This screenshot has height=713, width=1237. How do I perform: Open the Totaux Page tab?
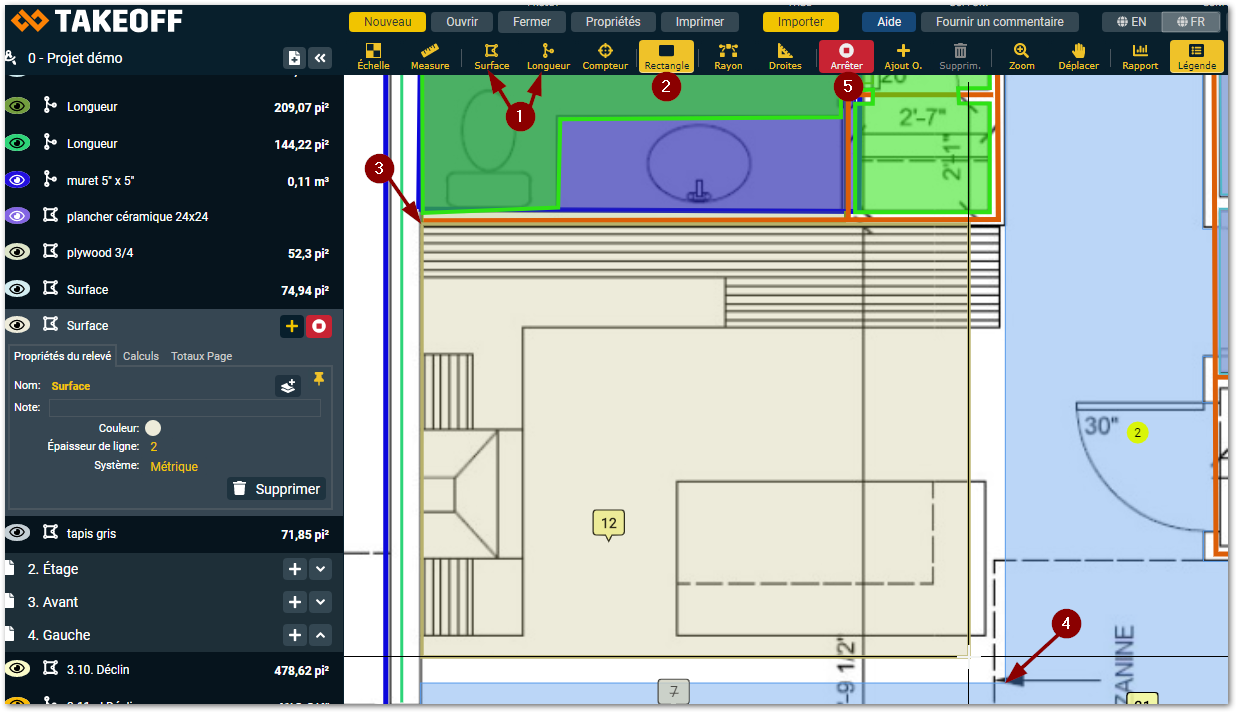point(201,356)
